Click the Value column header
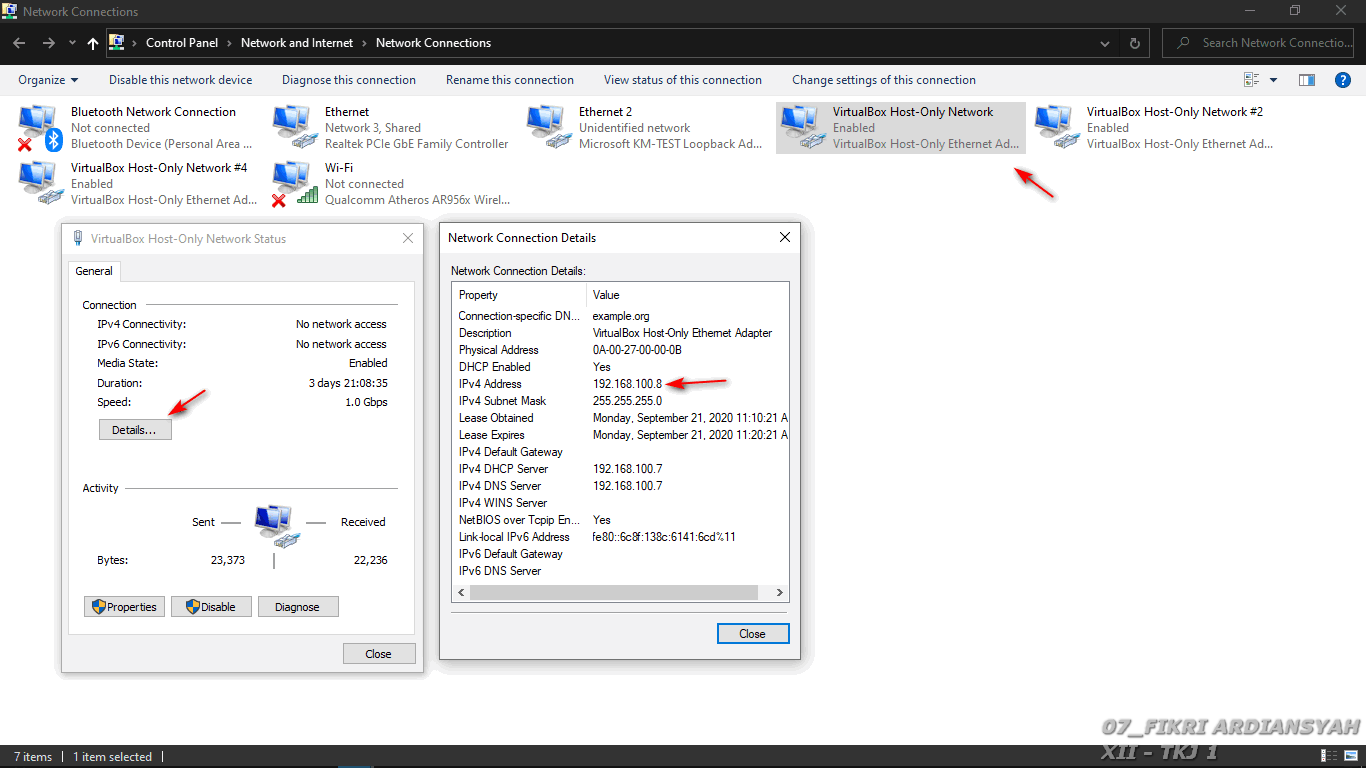This screenshot has height=768, width=1366. tap(688, 295)
